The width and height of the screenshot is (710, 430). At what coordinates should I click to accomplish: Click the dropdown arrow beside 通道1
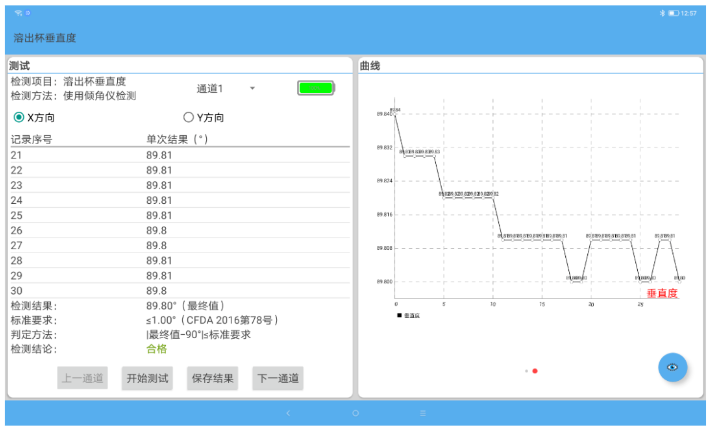click(252, 88)
